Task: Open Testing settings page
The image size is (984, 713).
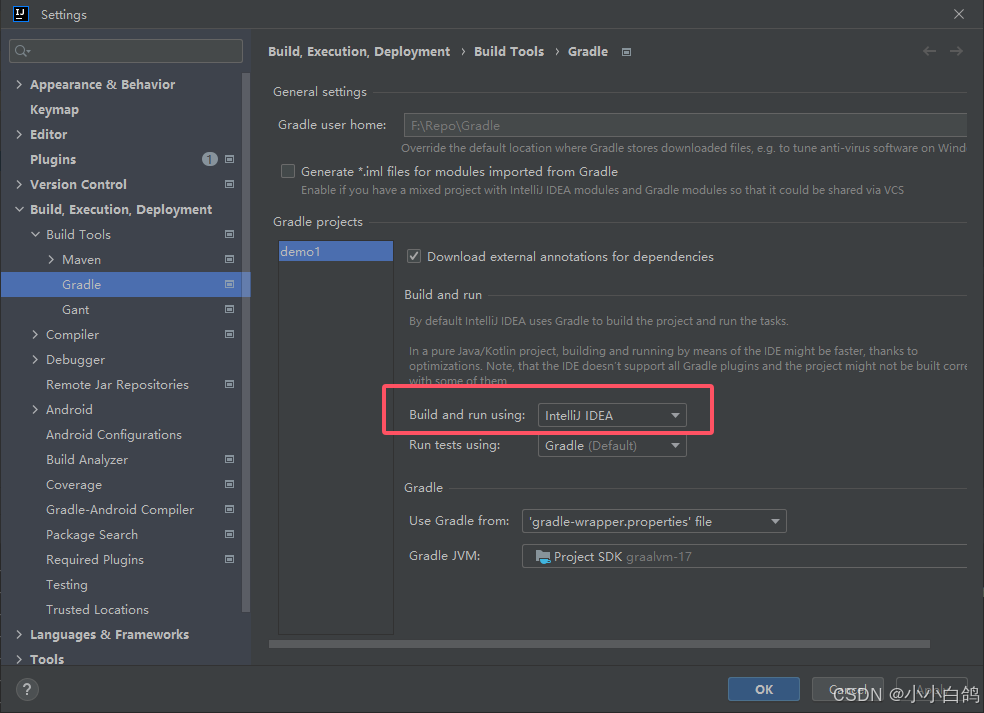Action: tap(67, 584)
